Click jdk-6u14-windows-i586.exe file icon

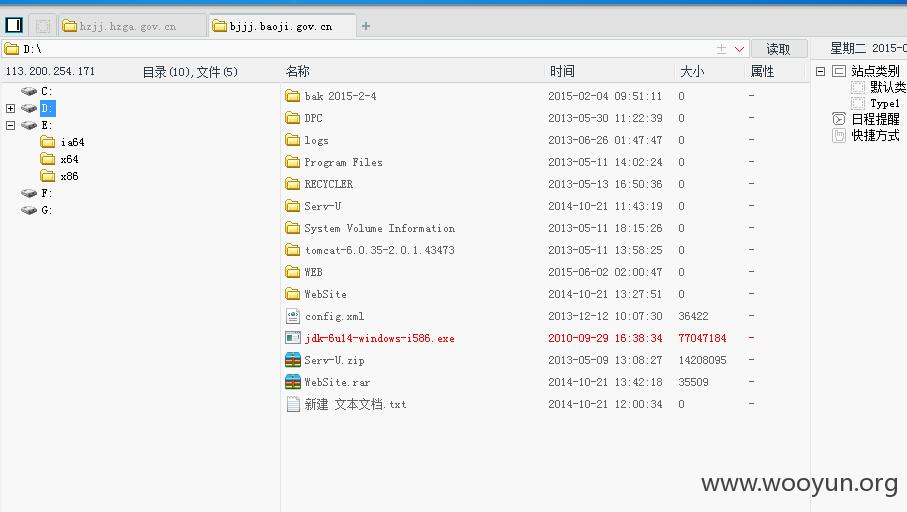pyautogui.click(x=293, y=338)
